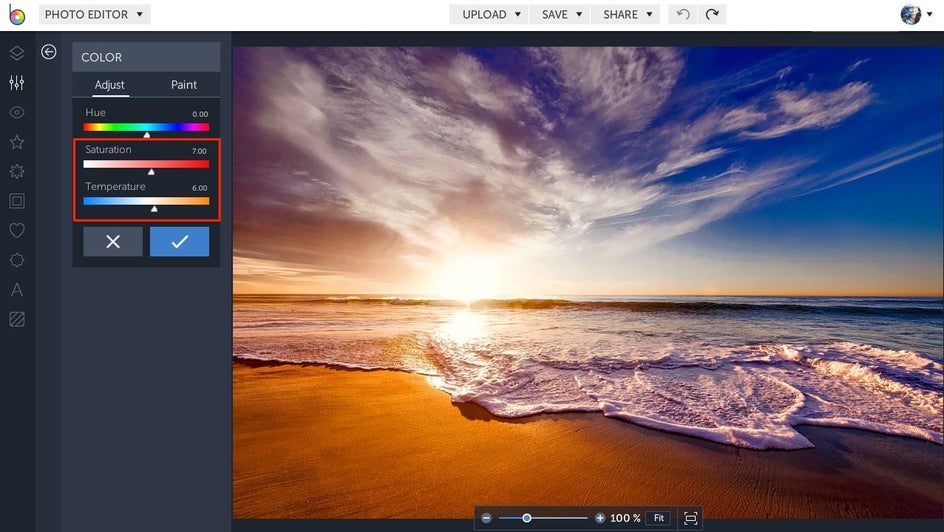Click the Saturation value 7.00
944x532 pixels.
point(199,151)
